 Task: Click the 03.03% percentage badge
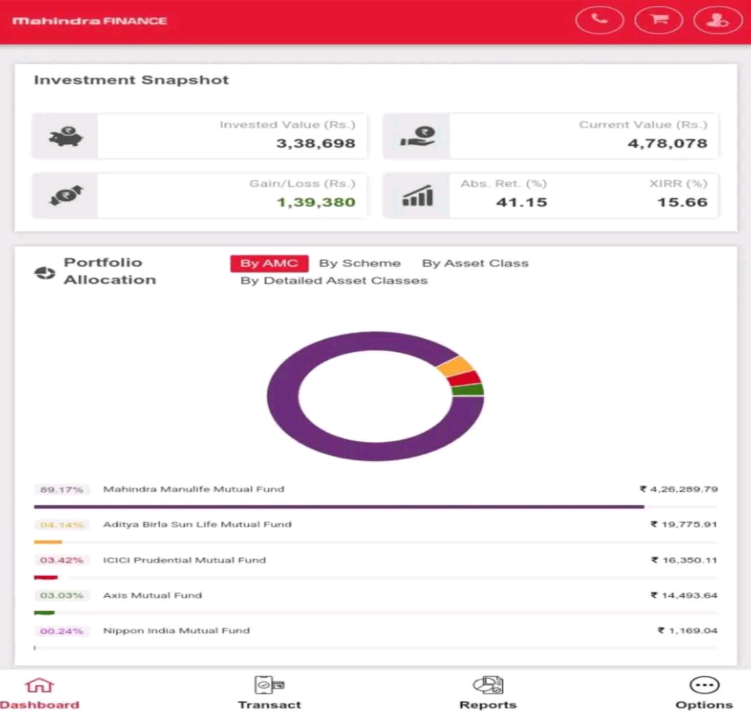tap(61, 596)
